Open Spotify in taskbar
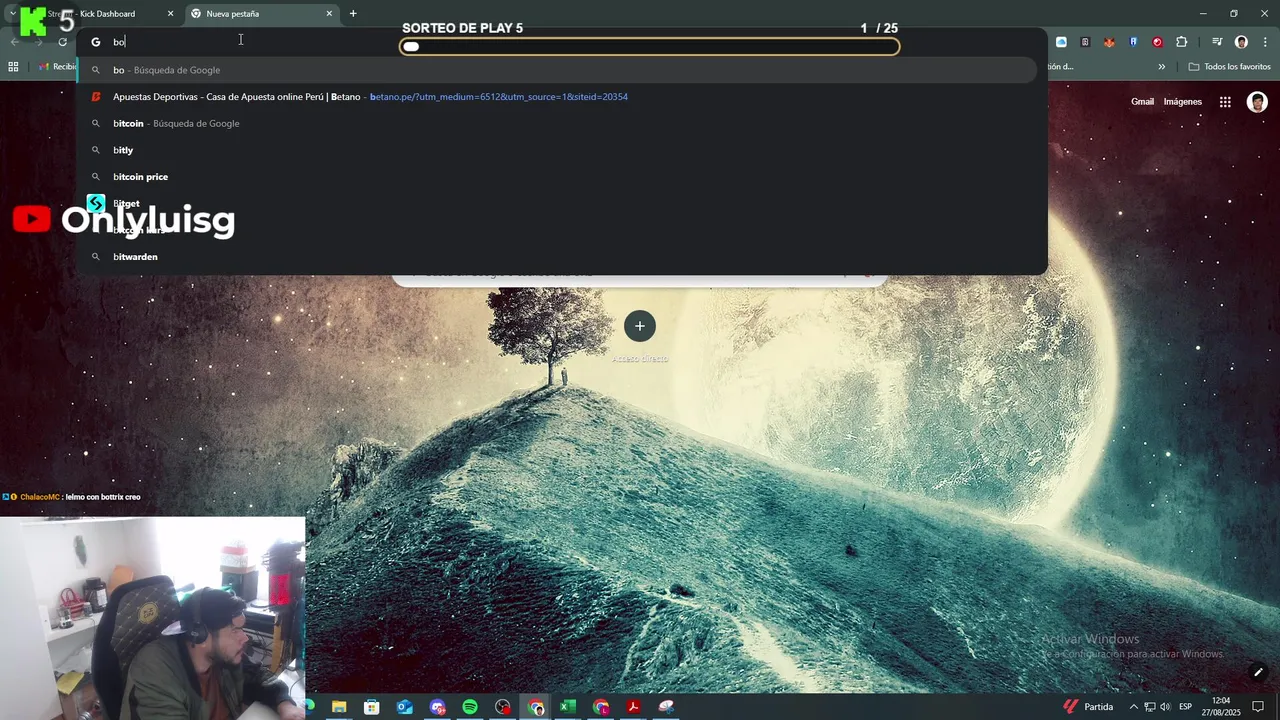The image size is (1280, 720). click(470, 707)
